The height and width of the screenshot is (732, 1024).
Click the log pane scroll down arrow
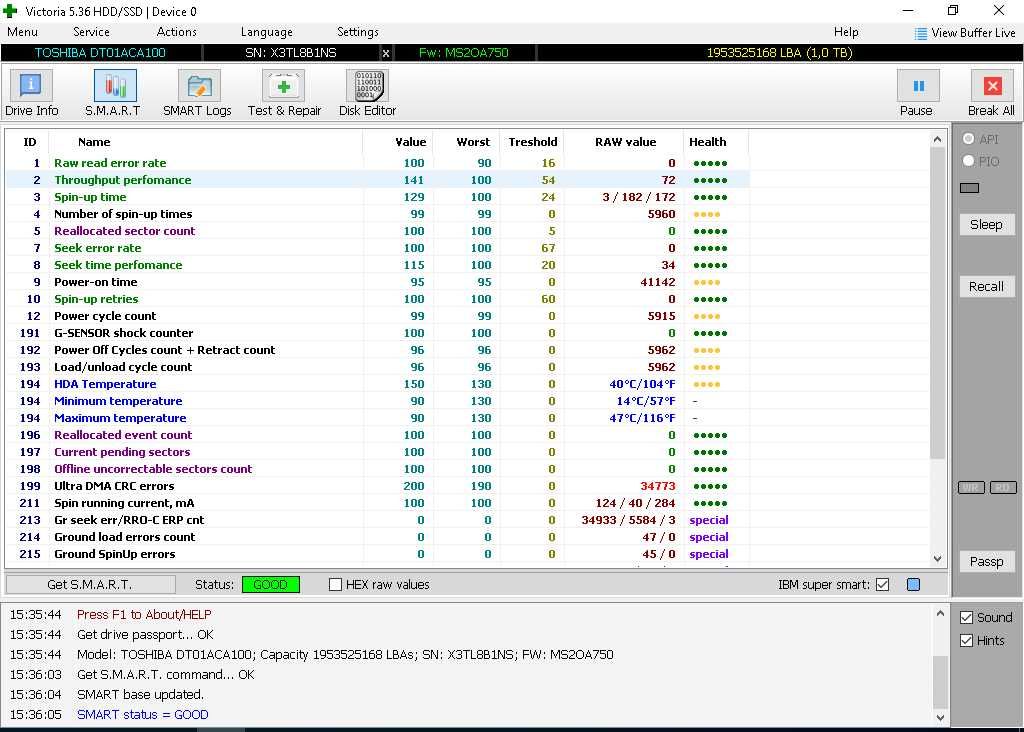tap(940, 718)
